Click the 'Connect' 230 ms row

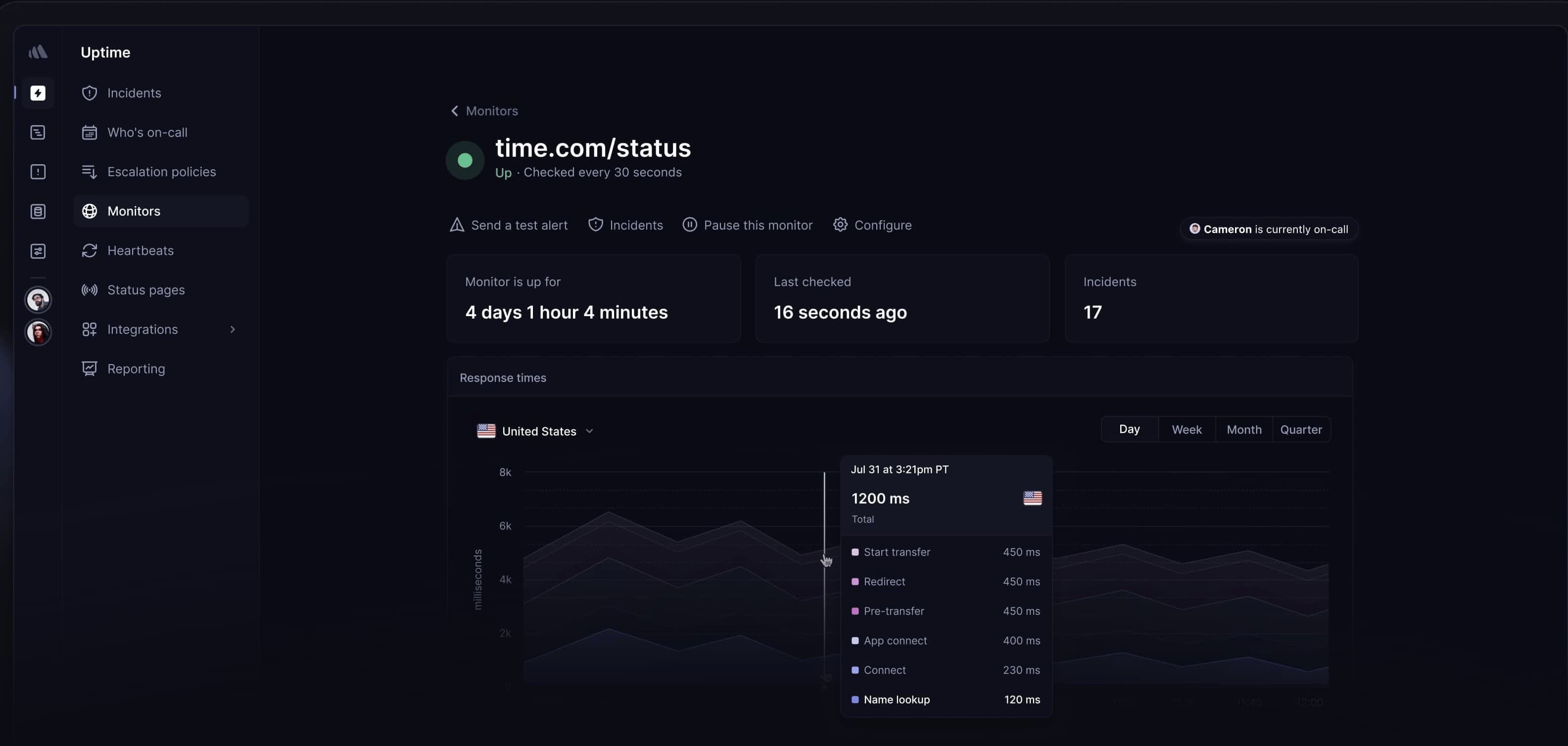click(x=946, y=670)
